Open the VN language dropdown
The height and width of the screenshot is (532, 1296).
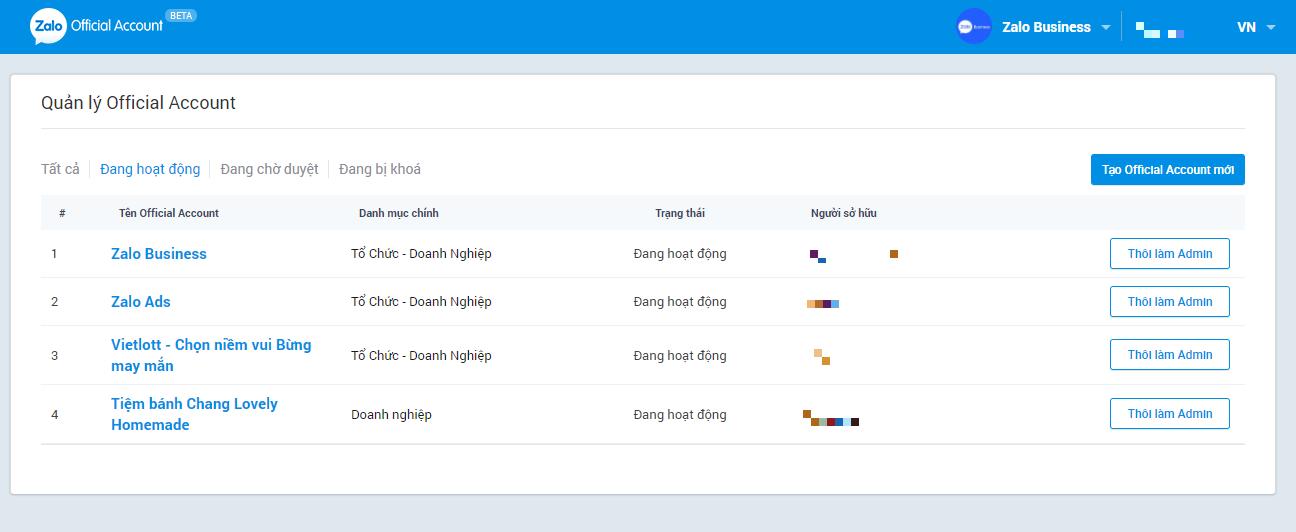point(1256,27)
